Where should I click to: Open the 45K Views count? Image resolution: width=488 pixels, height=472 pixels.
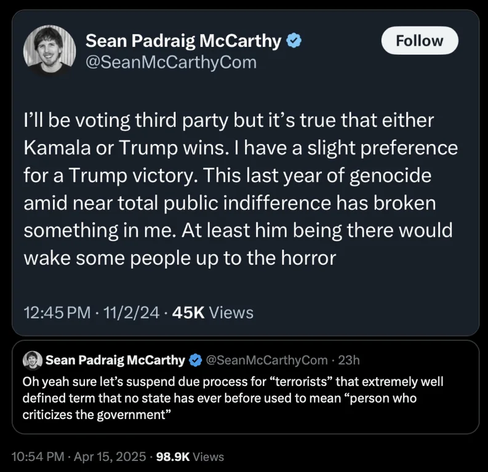(213, 313)
